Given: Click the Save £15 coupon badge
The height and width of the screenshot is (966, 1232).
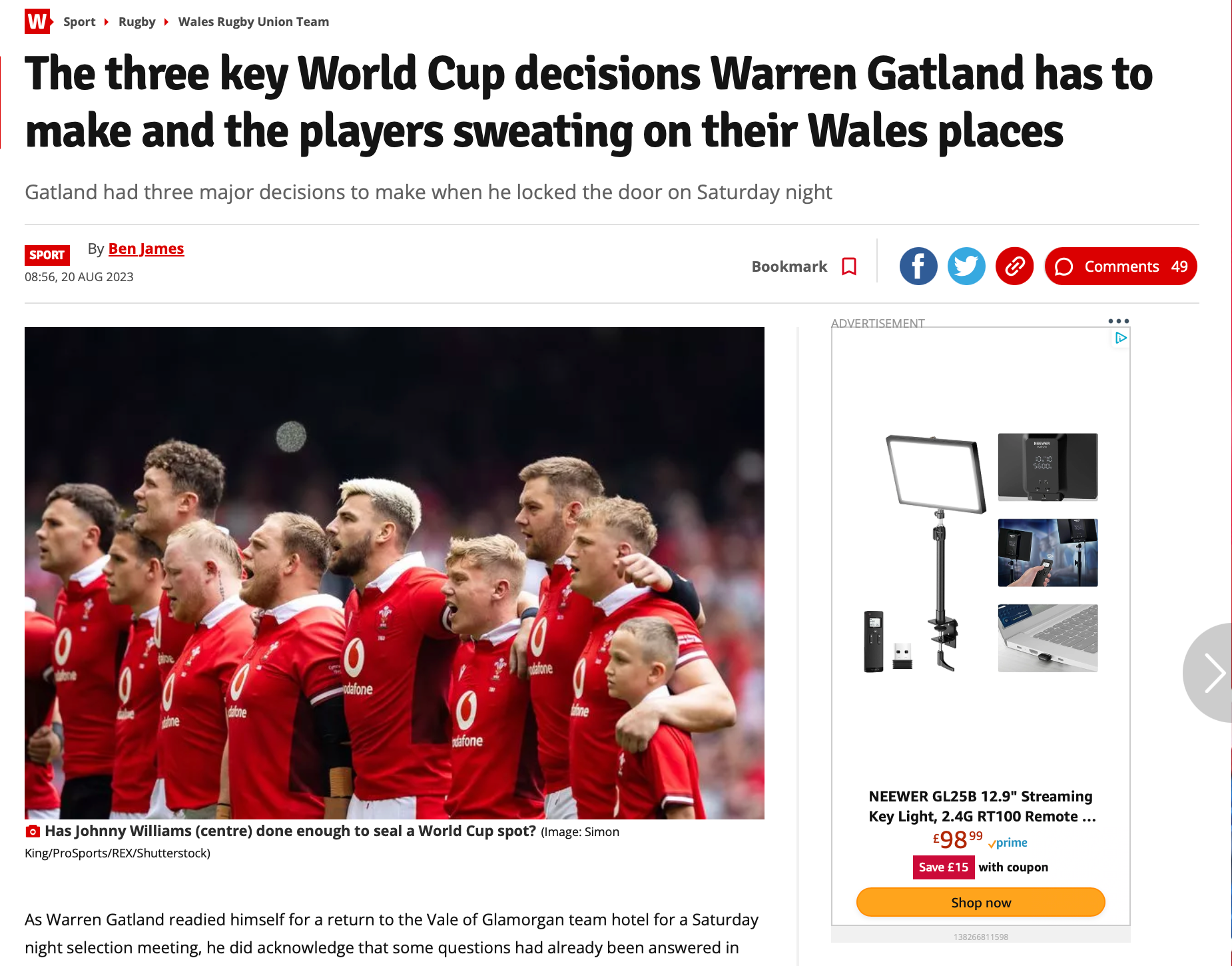Looking at the screenshot, I should point(944,867).
